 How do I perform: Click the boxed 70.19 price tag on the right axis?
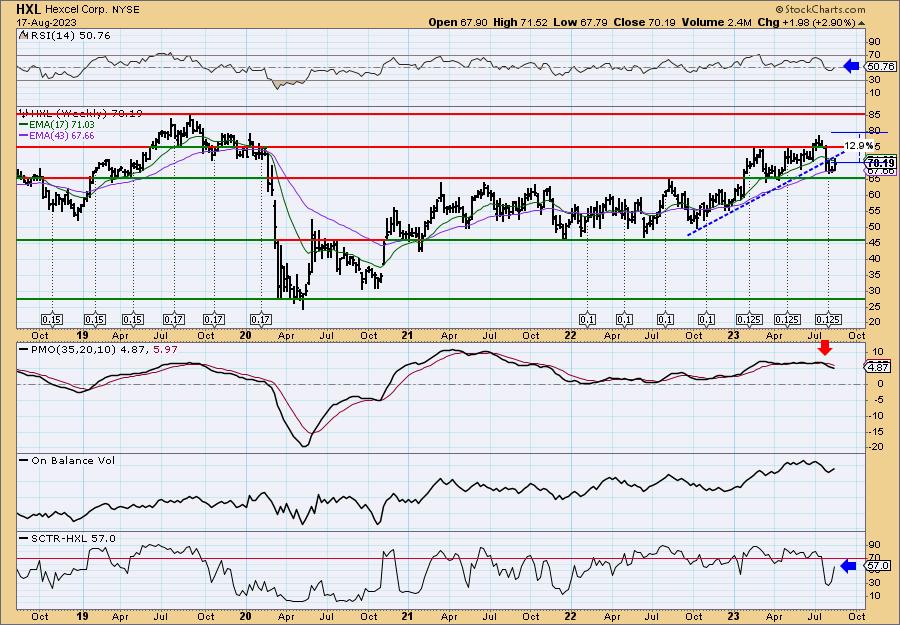pyautogui.click(x=881, y=163)
